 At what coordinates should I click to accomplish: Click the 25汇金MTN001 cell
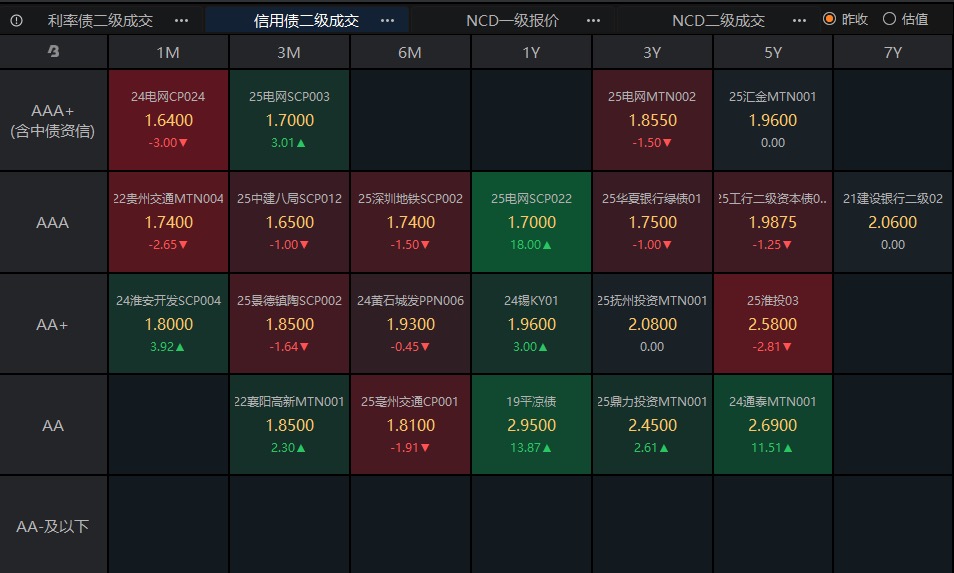click(773, 120)
